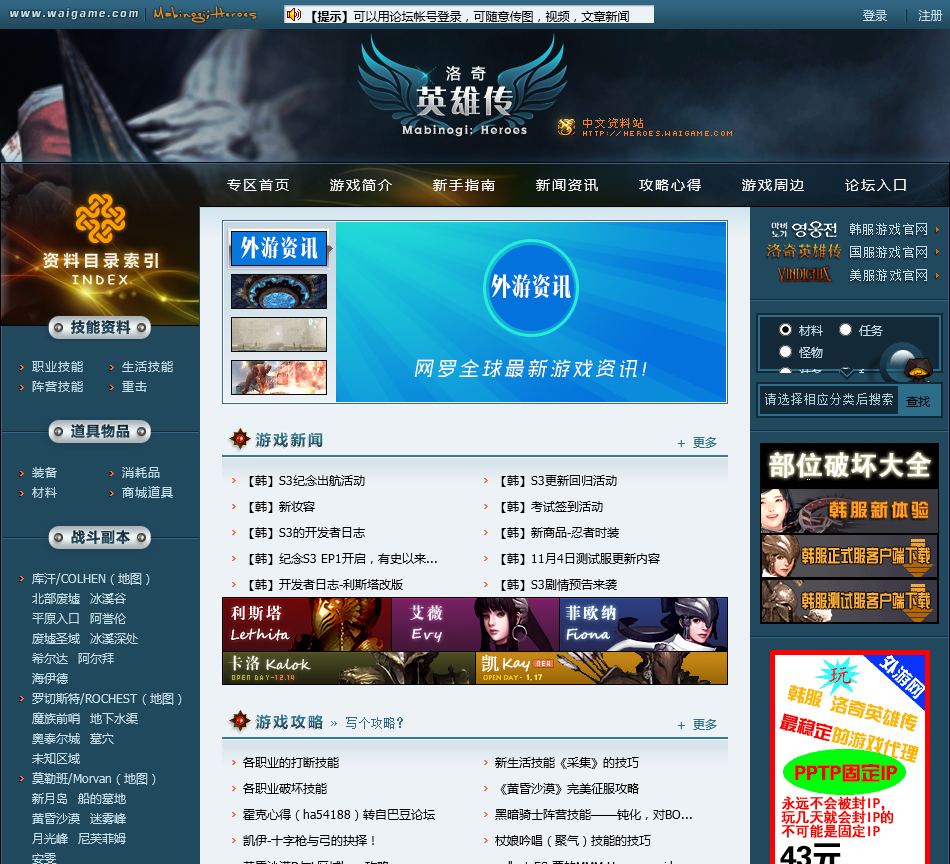This screenshot has width=950, height=864.
Task: Open the 韩服测试服客户端下载 banner
Action: tap(849, 600)
